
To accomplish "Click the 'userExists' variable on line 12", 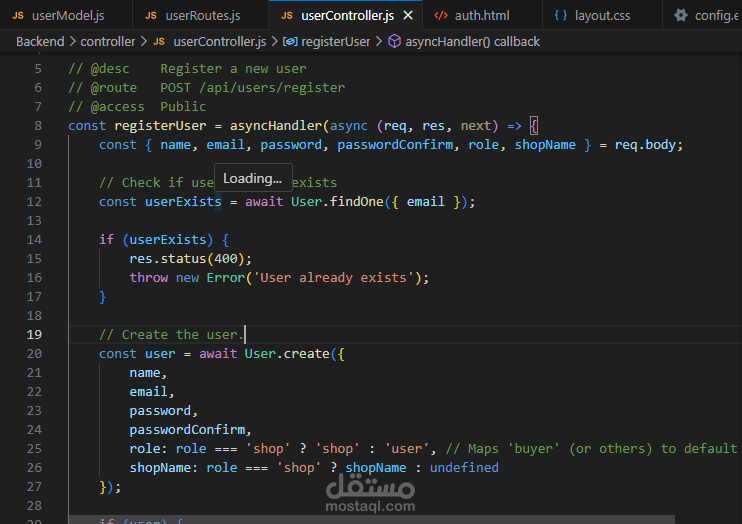I will pos(183,202).
